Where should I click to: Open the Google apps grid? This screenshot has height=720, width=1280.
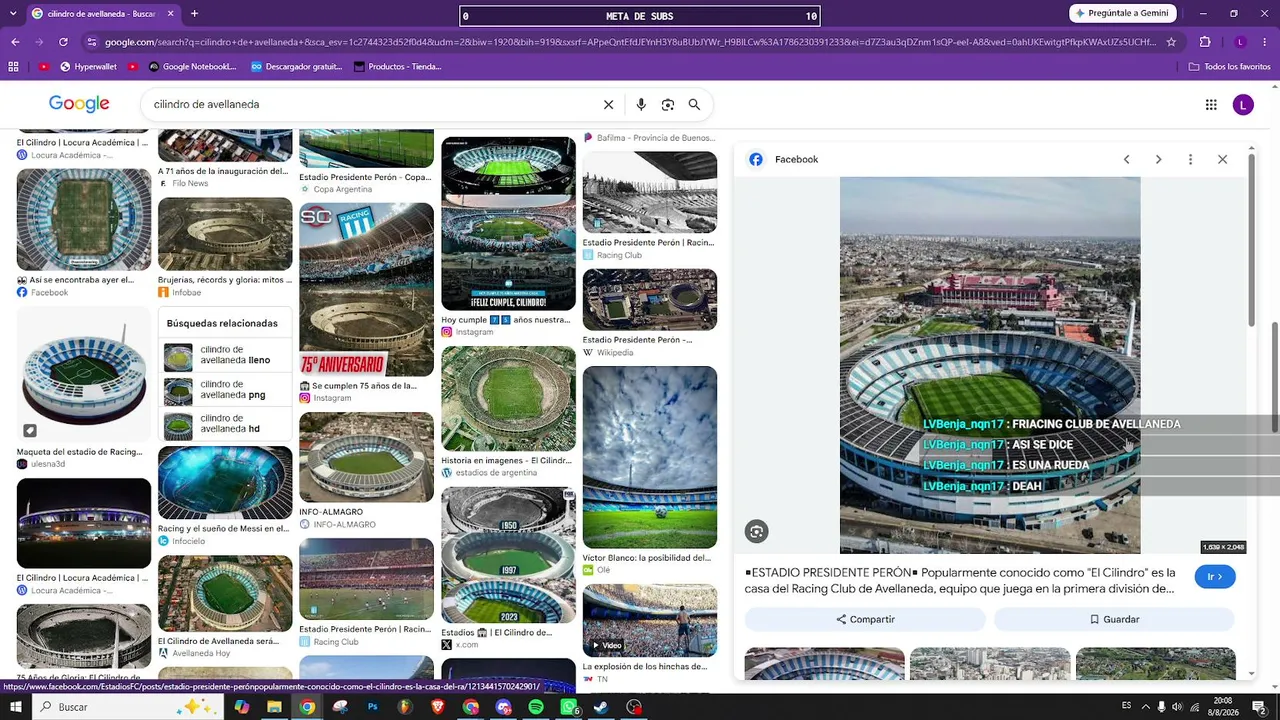1211,105
